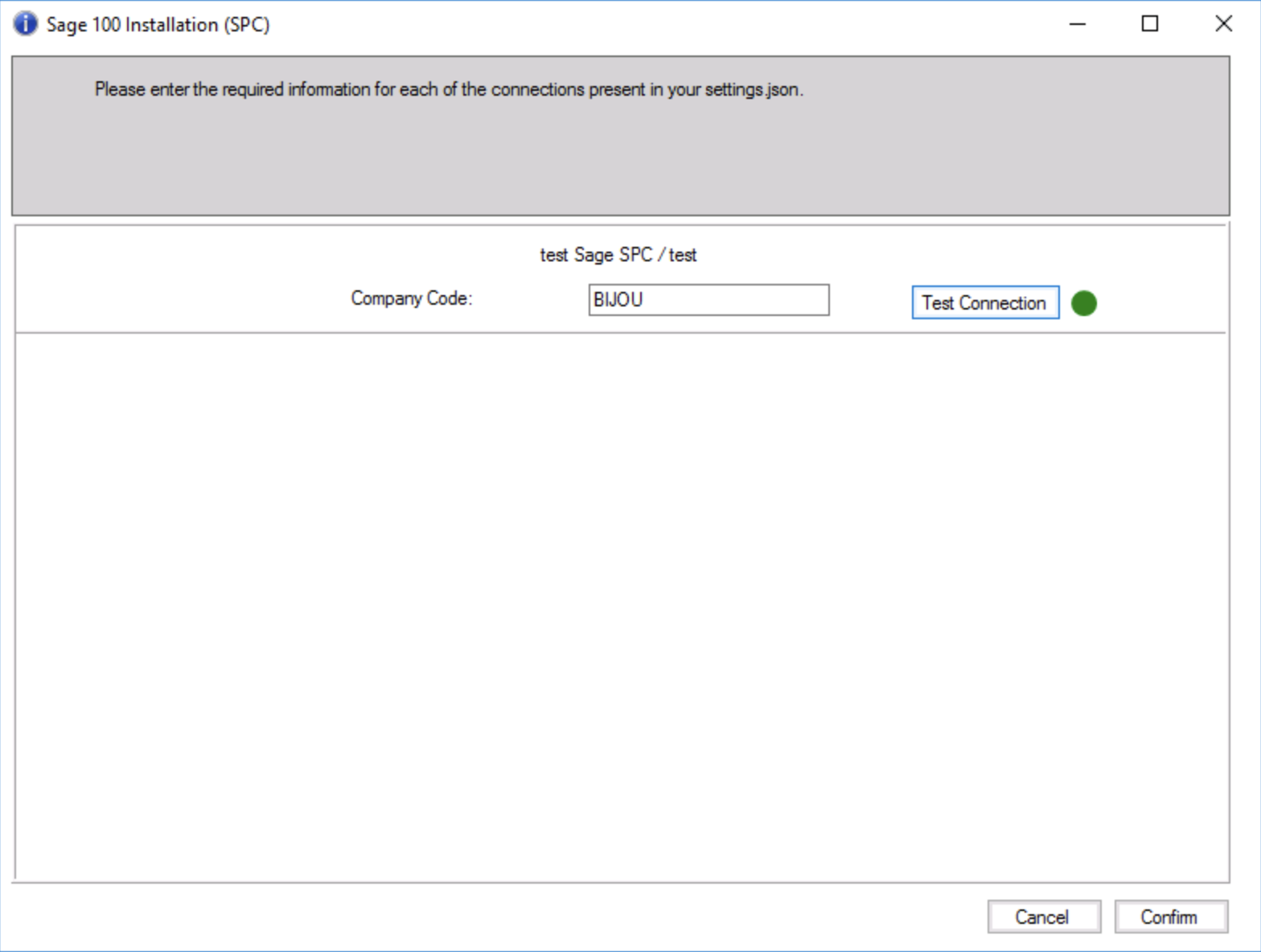Maximize the Sage 100 Installation window

tap(1150, 24)
